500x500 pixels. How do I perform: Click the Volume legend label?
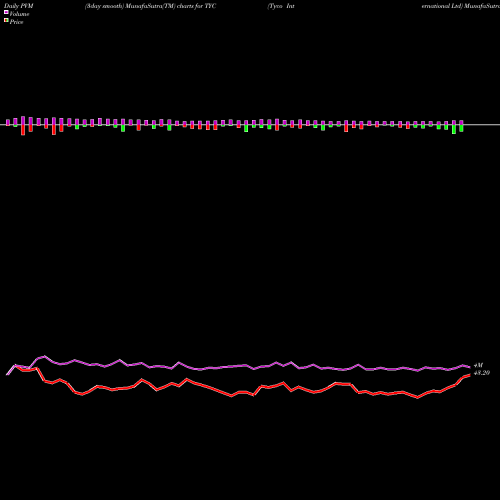(x=19, y=14)
